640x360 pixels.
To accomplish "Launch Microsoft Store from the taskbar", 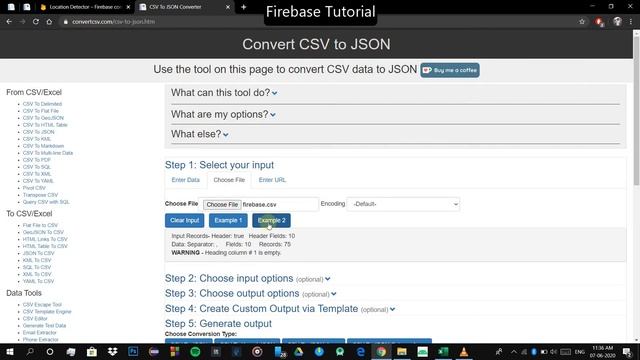I will coord(92,351).
